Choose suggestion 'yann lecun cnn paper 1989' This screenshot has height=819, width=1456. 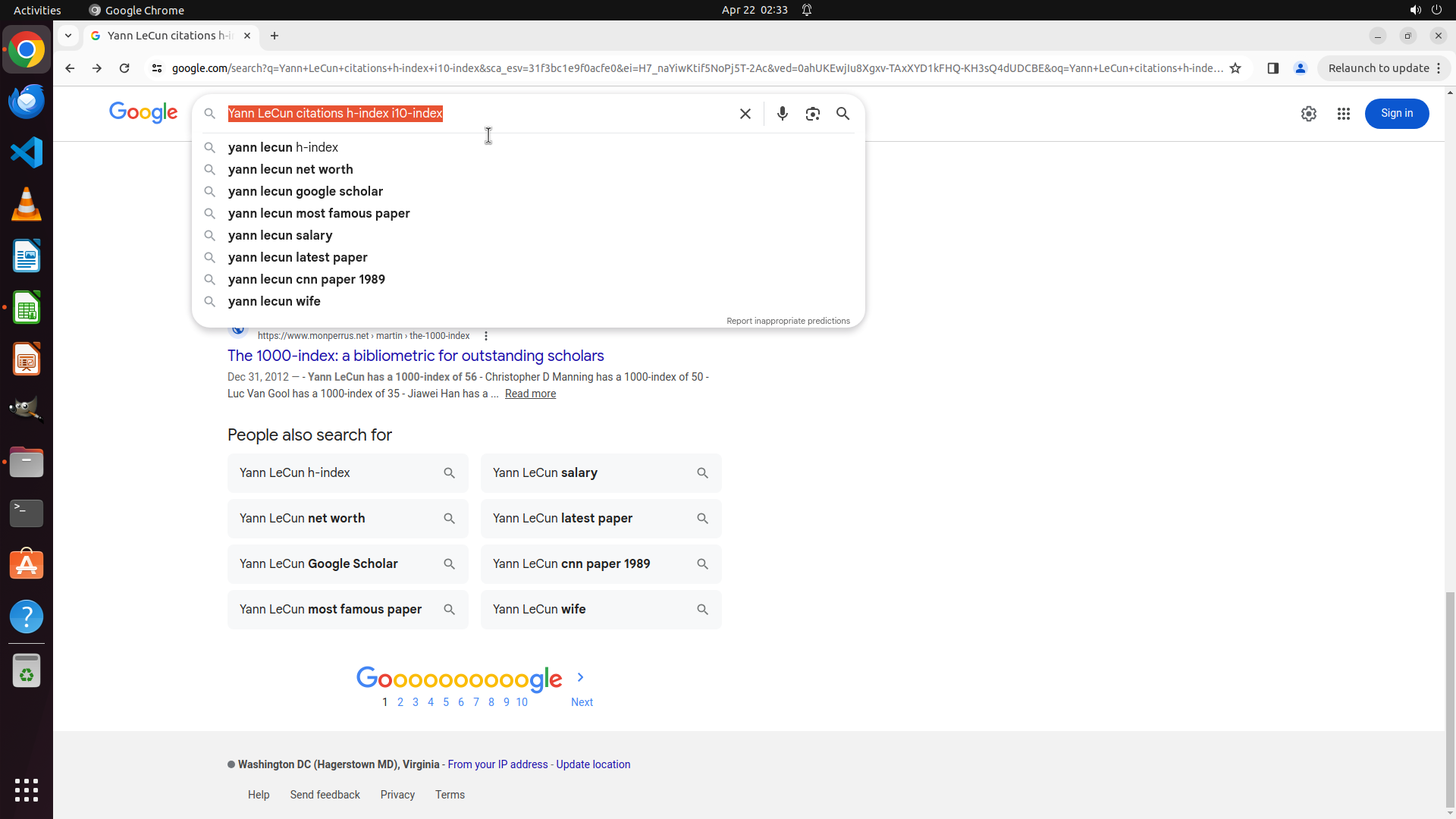(x=306, y=279)
